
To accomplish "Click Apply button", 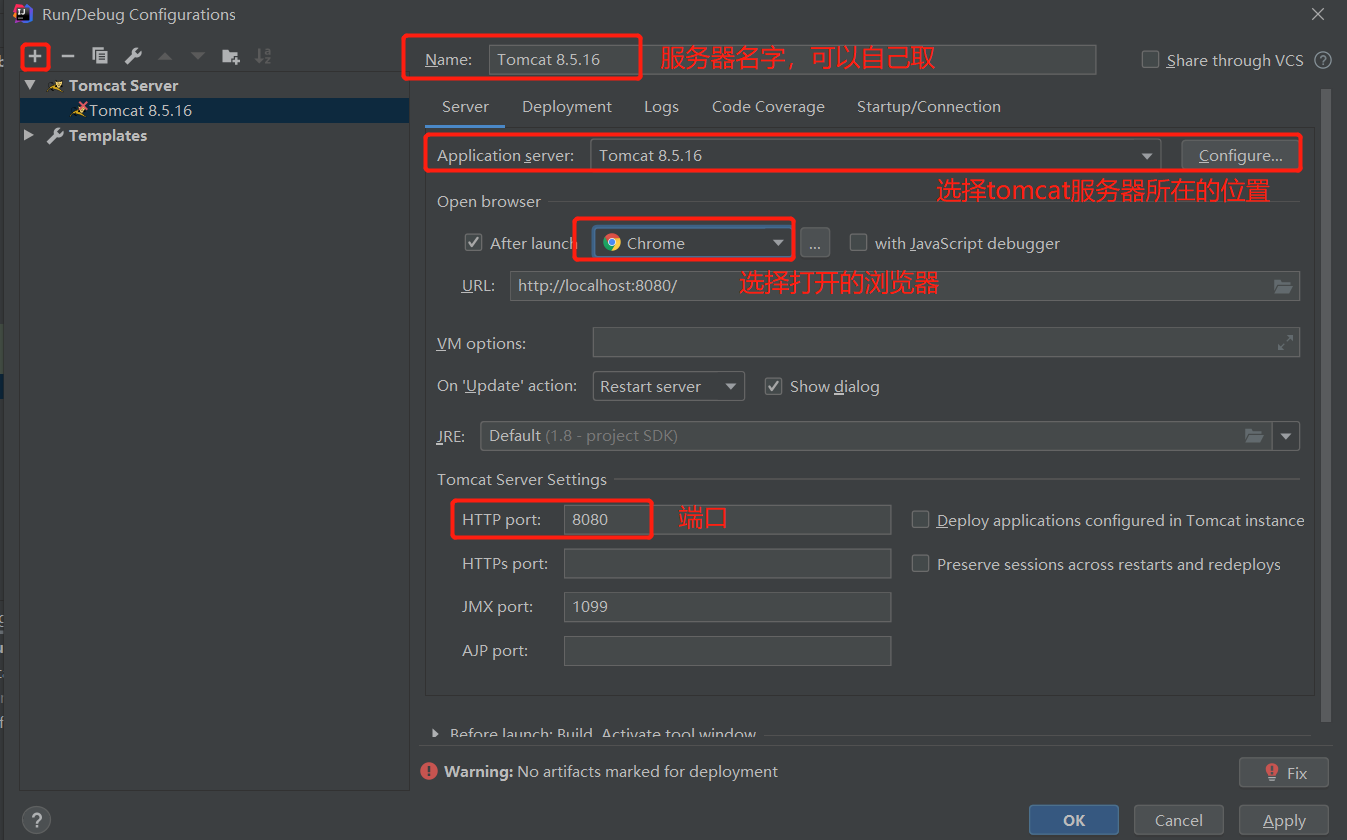I will click(x=1284, y=820).
